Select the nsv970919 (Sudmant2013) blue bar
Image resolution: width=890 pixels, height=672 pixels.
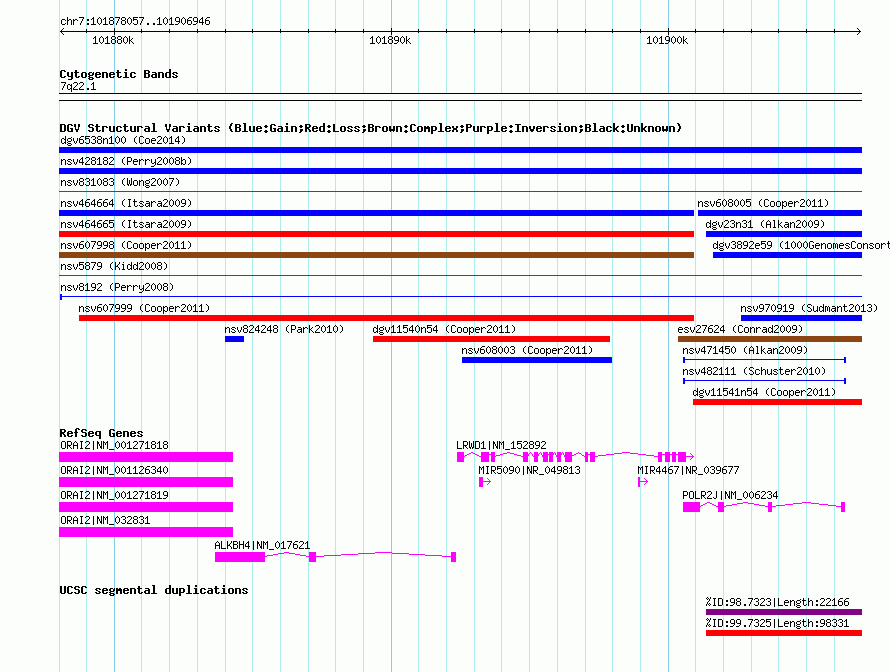(801, 318)
